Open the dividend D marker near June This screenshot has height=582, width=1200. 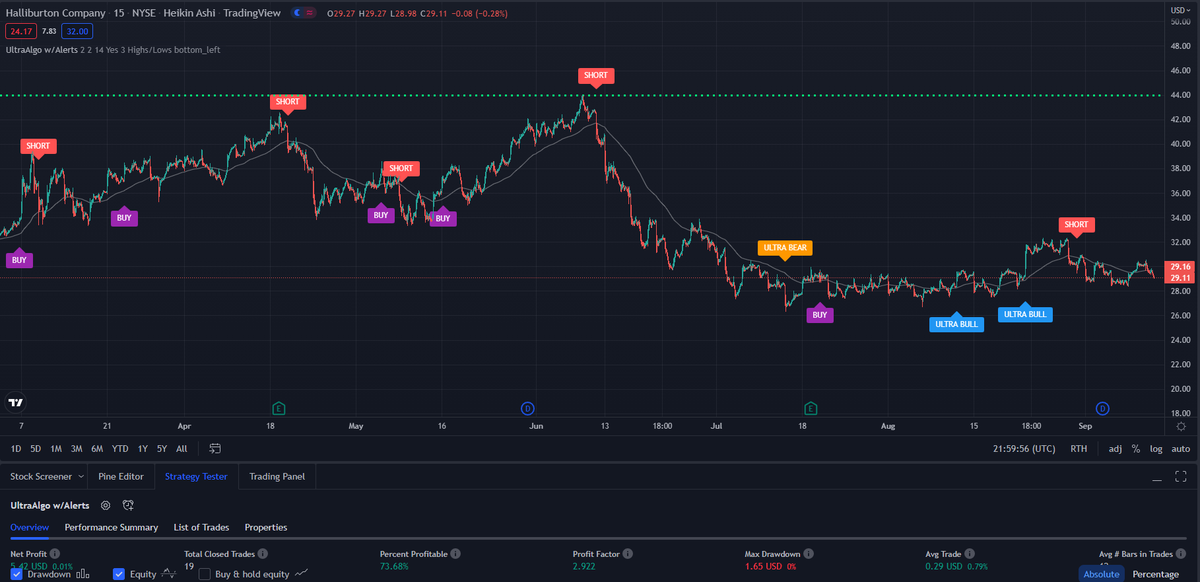click(x=527, y=408)
